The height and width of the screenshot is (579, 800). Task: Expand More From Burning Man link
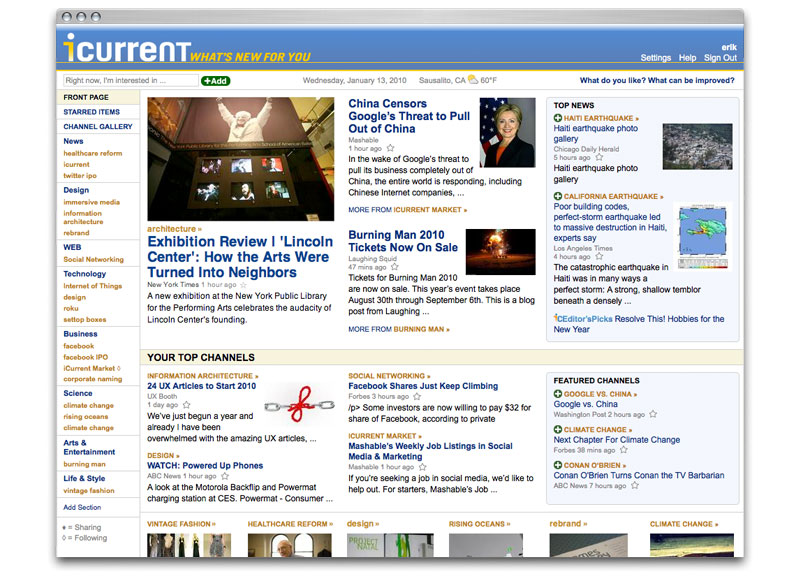tap(399, 329)
